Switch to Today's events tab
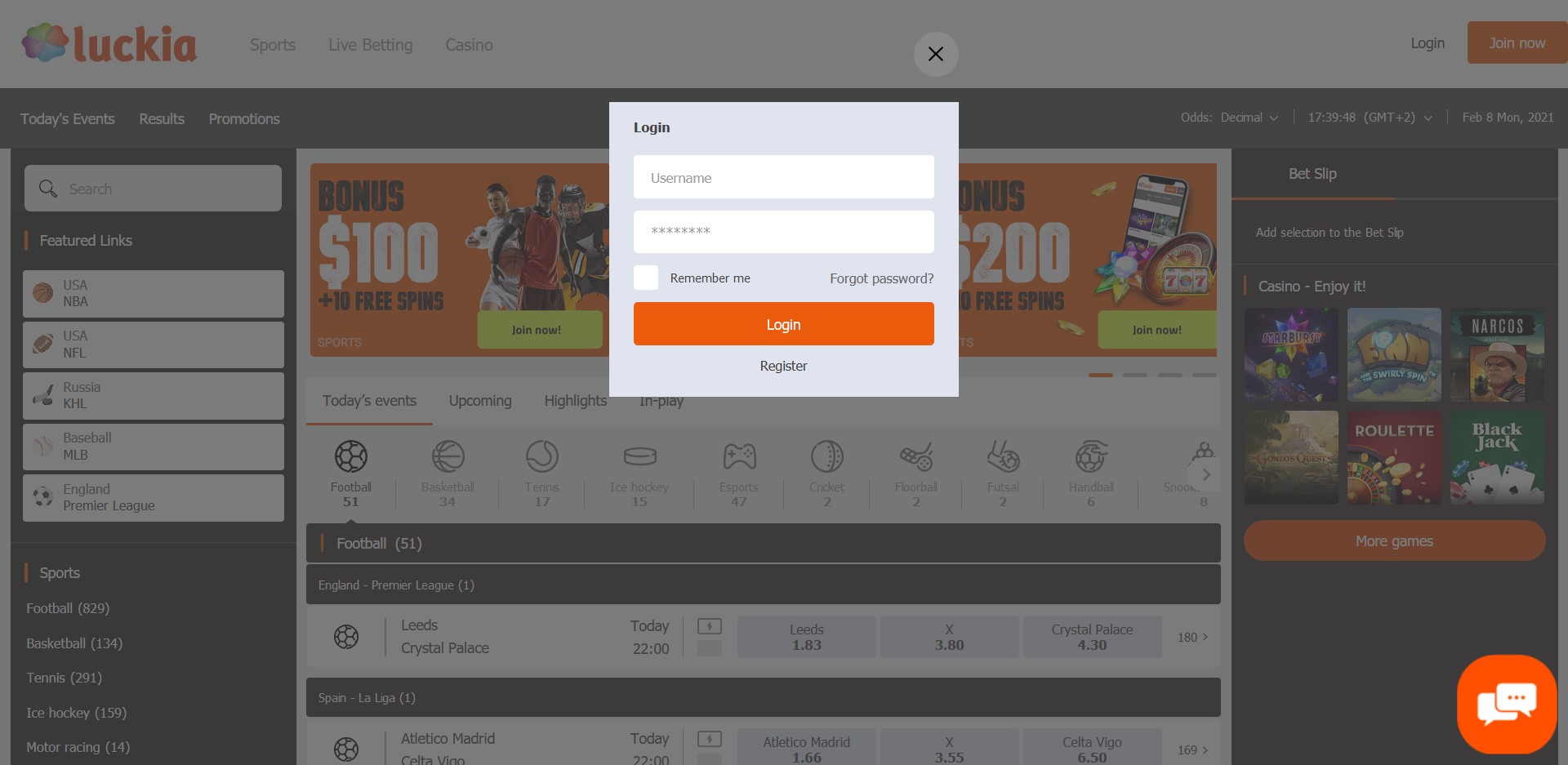Viewport: 1568px width, 765px height. pyautogui.click(x=369, y=401)
